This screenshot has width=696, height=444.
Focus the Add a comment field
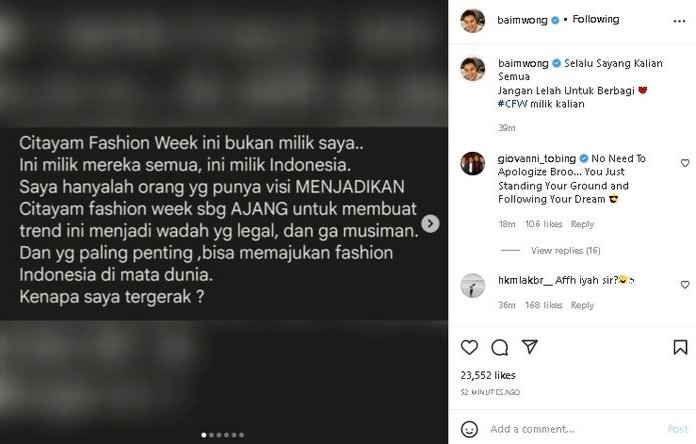pos(575,429)
